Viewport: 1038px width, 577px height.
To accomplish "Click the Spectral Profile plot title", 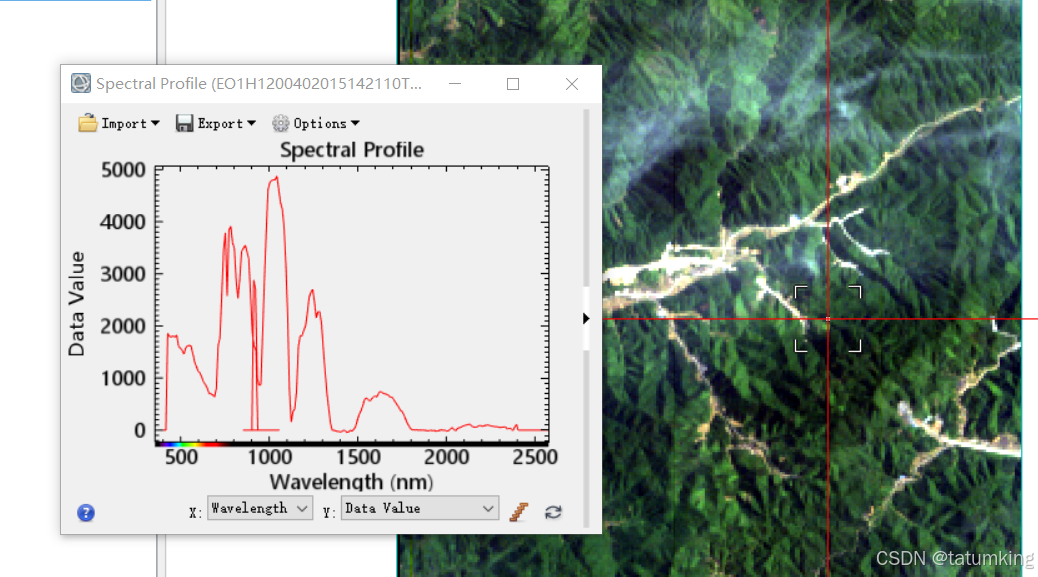I will [x=352, y=150].
